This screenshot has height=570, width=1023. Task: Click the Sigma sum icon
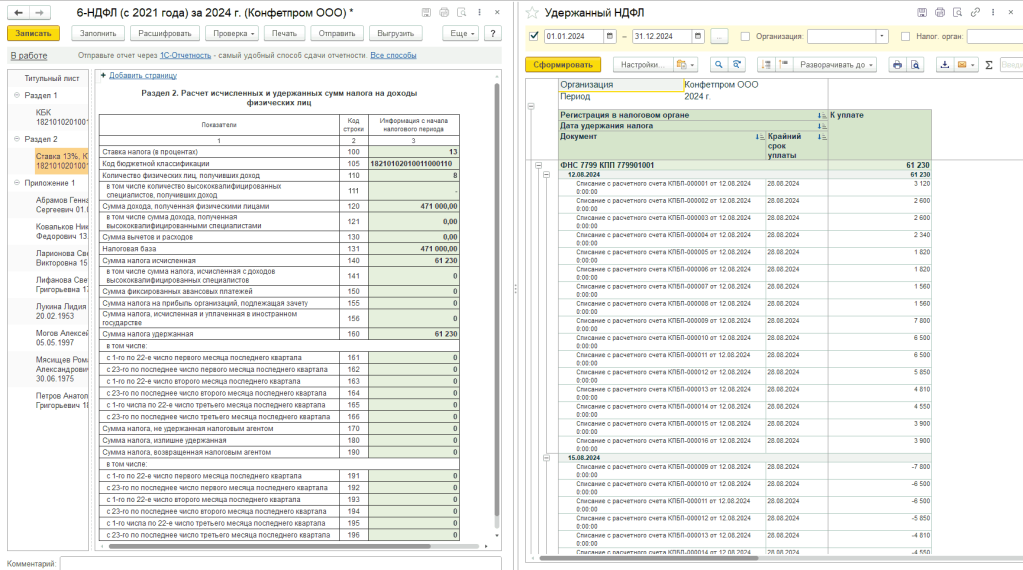coord(989,65)
